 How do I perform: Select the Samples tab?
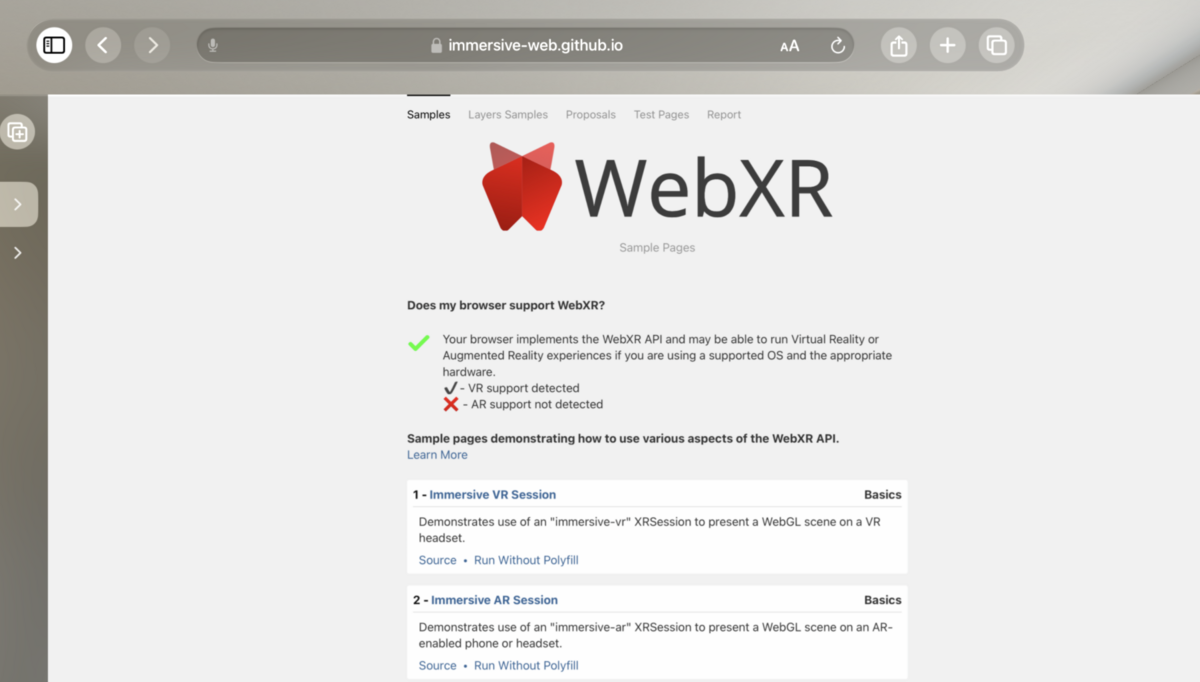428,114
